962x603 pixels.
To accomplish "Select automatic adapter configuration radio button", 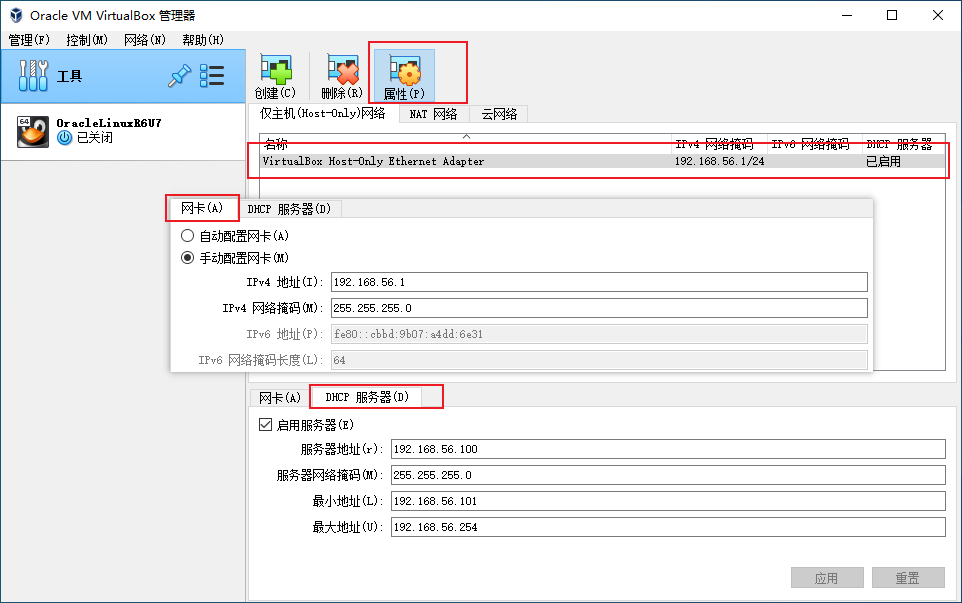I will (187, 236).
